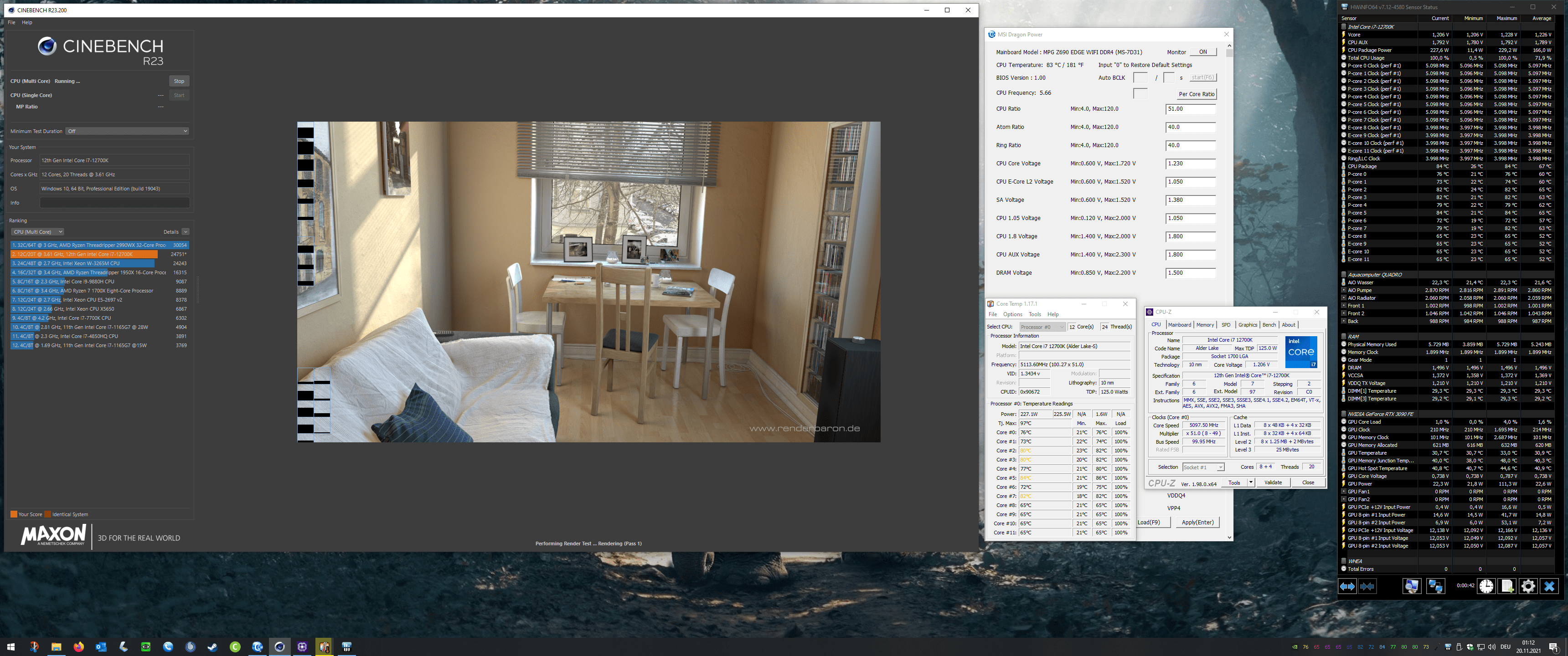
Task: Close HWiNFO sensors with blue X icon
Action: pyautogui.click(x=1549, y=586)
